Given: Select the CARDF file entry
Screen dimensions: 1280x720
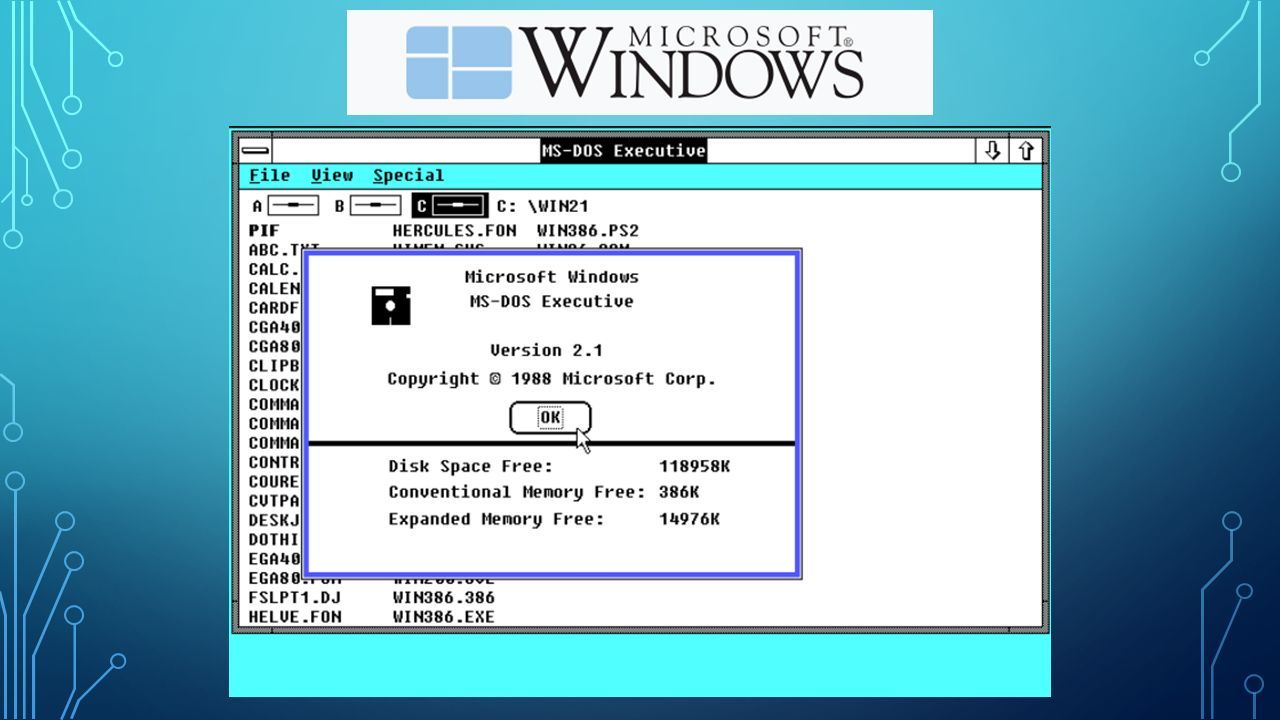Looking at the screenshot, I should [274, 308].
